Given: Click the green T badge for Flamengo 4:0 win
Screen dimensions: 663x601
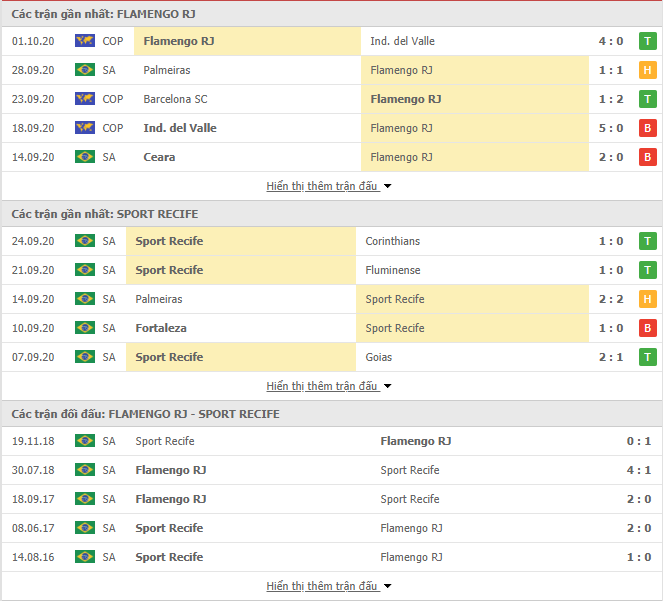Looking at the screenshot, I should [647, 41].
